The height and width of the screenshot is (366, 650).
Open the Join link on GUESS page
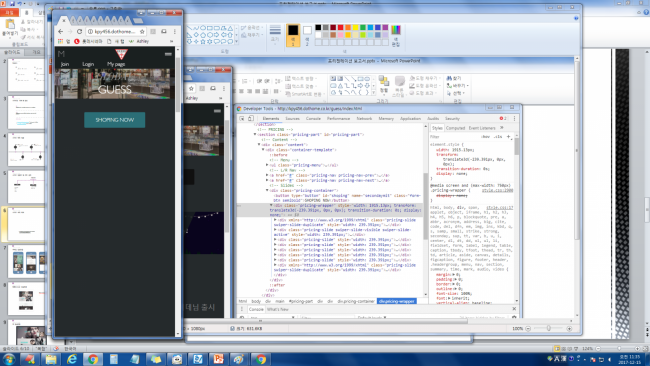pos(65,64)
